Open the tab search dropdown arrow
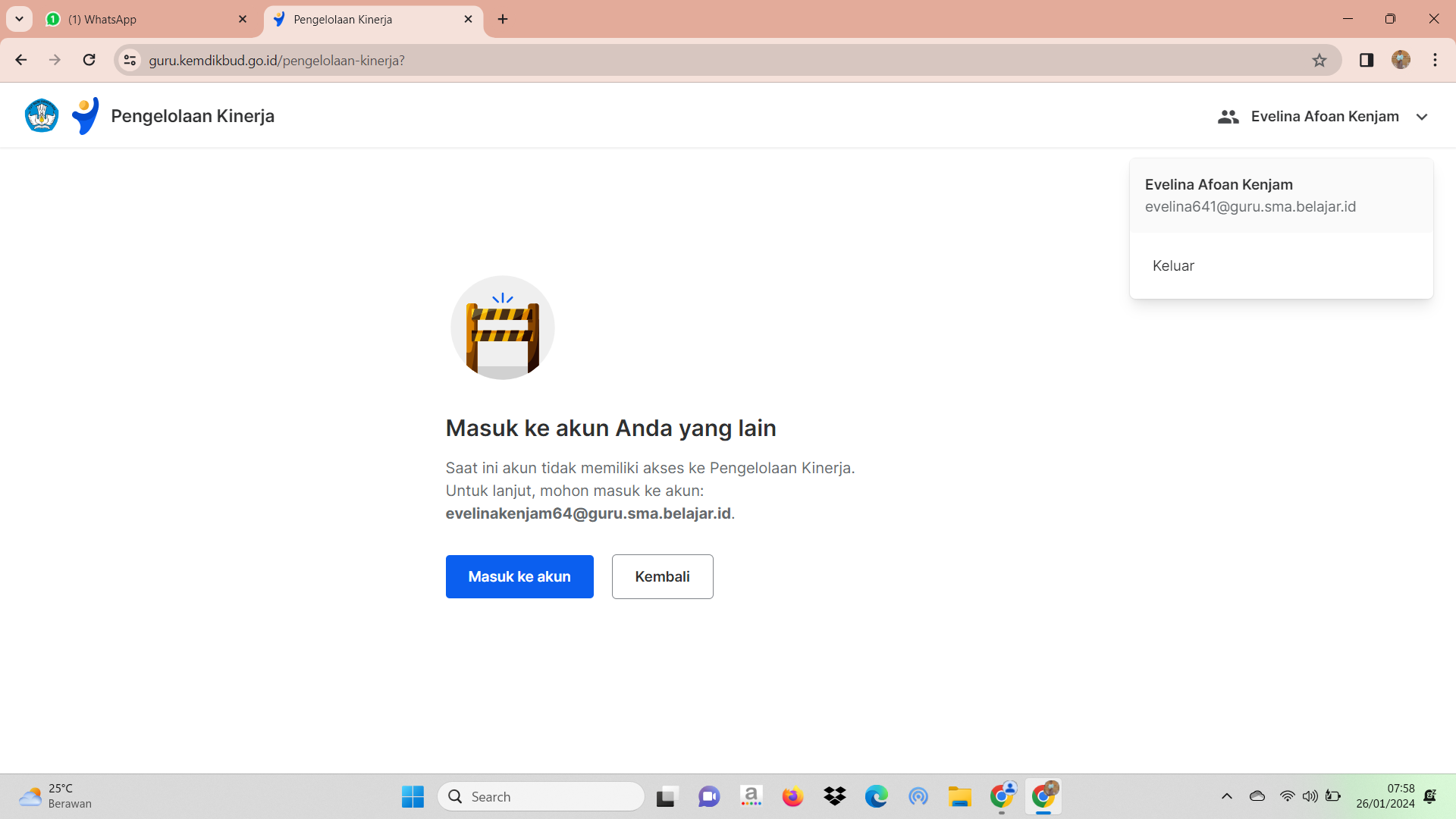 [x=20, y=19]
